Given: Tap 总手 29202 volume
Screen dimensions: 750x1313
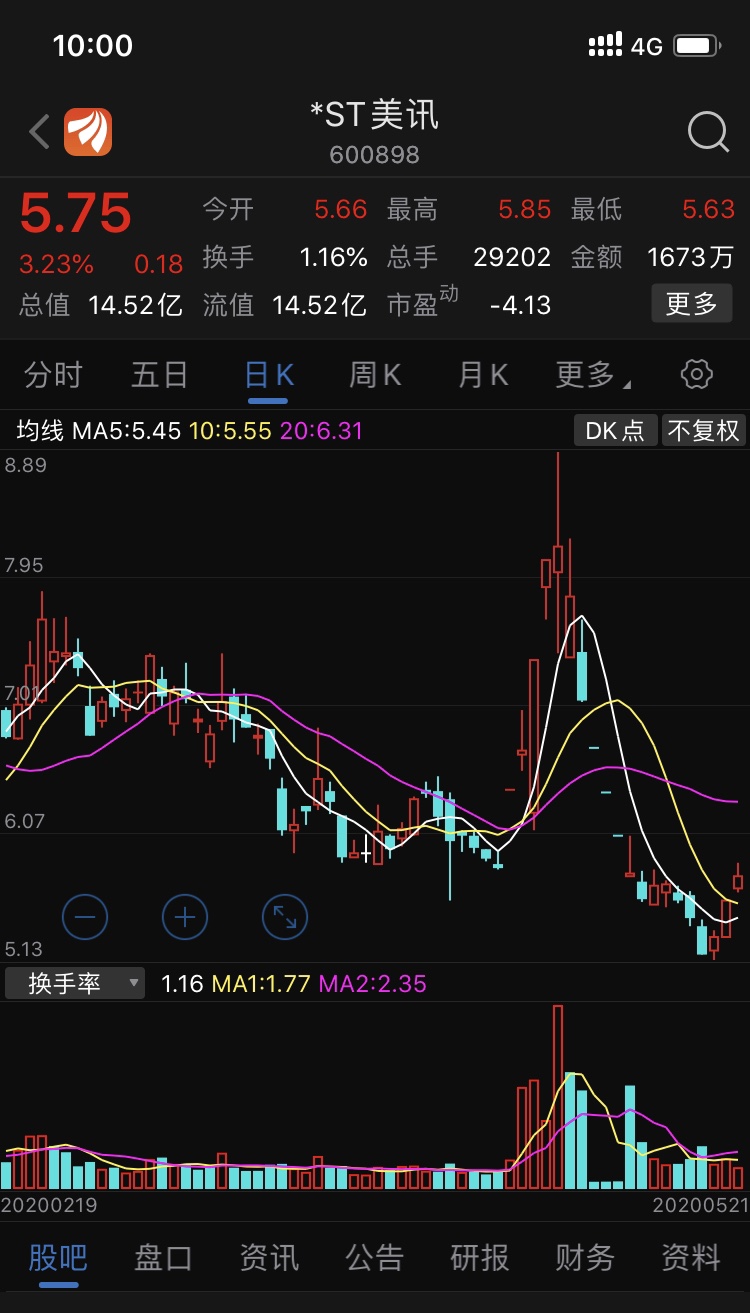Looking at the screenshot, I should [x=469, y=257].
